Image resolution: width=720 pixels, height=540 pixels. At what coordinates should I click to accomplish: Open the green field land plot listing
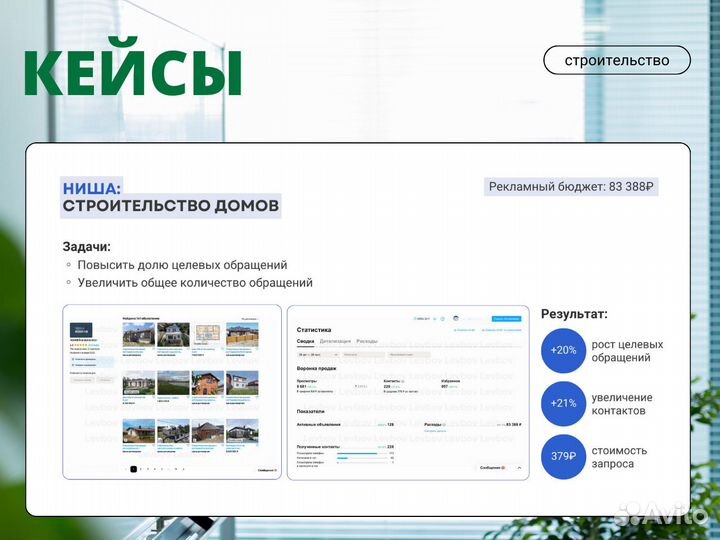(x=173, y=383)
